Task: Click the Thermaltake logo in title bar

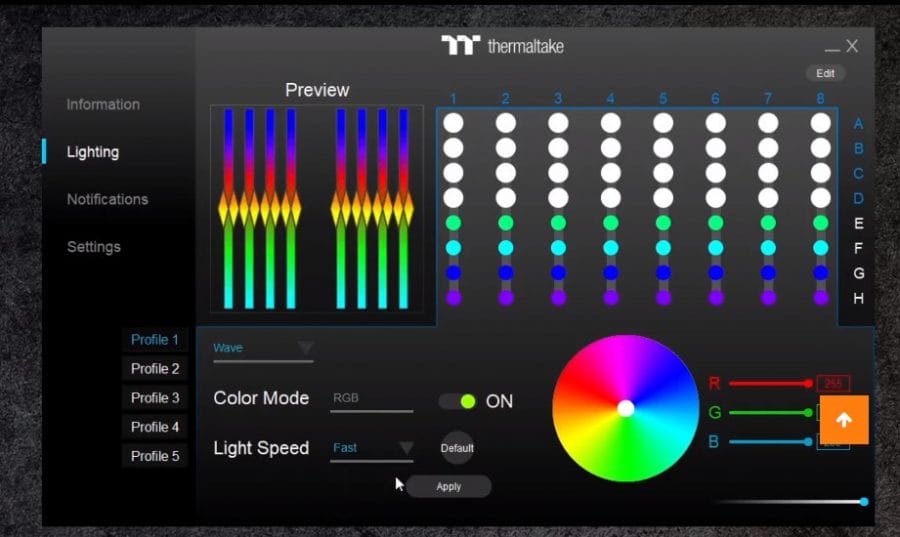Action: pyautogui.click(x=502, y=46)
